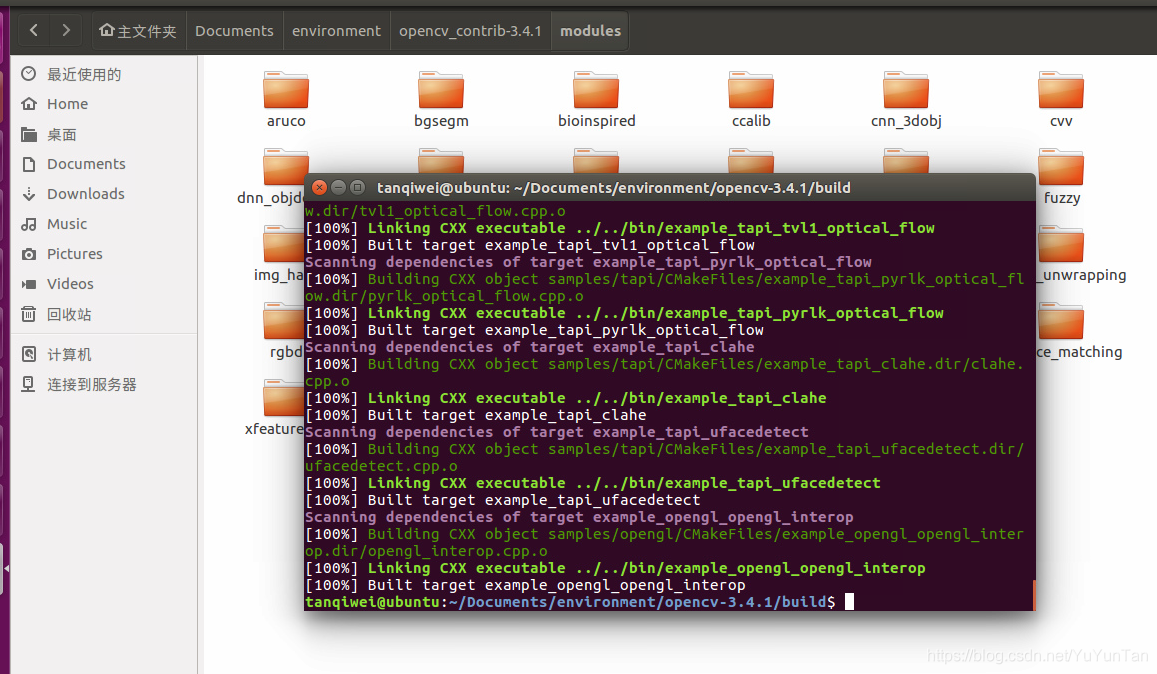Select the bioinspired folder

[596, 99]
